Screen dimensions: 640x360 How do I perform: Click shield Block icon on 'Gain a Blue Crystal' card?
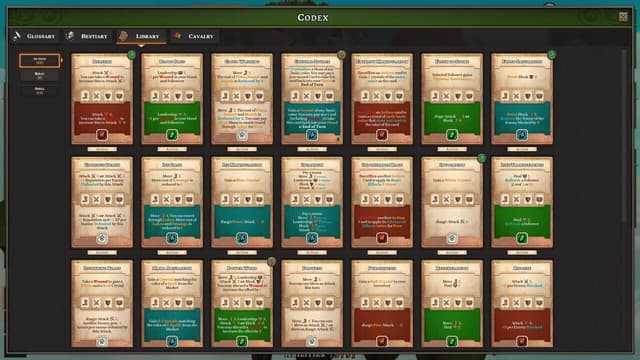[248, 199]
